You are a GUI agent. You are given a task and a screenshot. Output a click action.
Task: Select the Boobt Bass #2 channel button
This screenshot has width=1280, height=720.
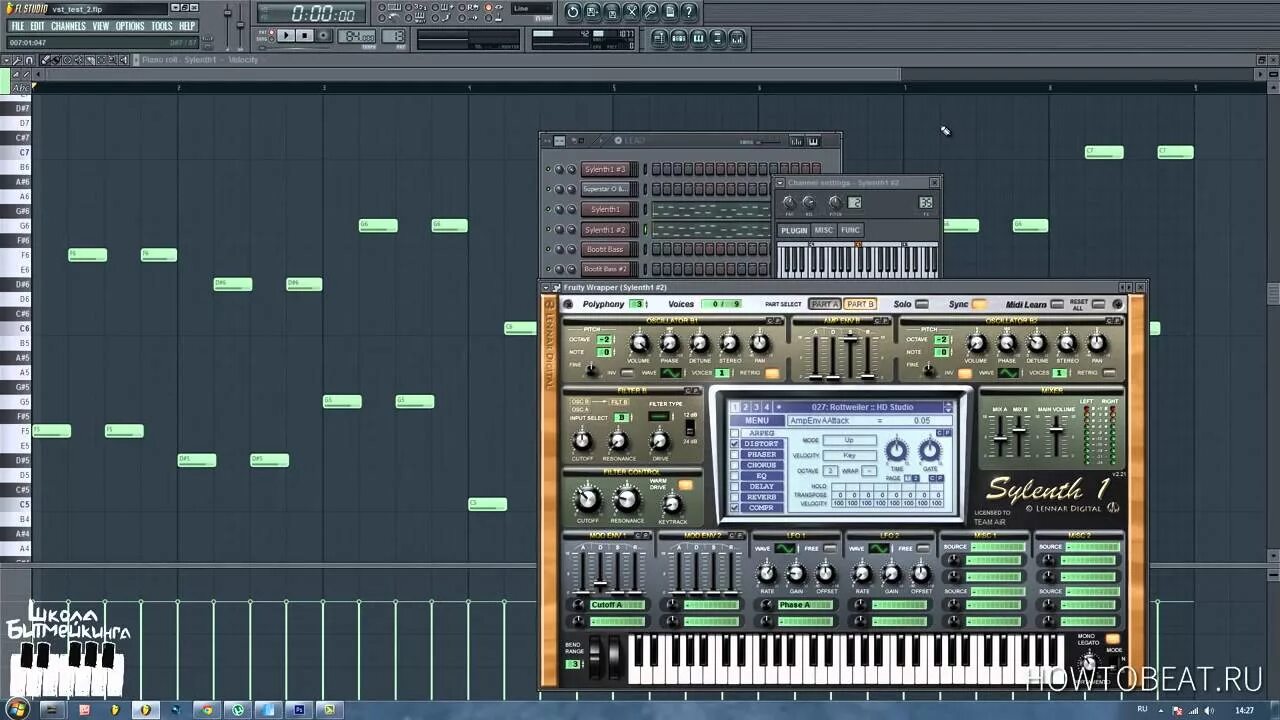(x=605, y=269)
